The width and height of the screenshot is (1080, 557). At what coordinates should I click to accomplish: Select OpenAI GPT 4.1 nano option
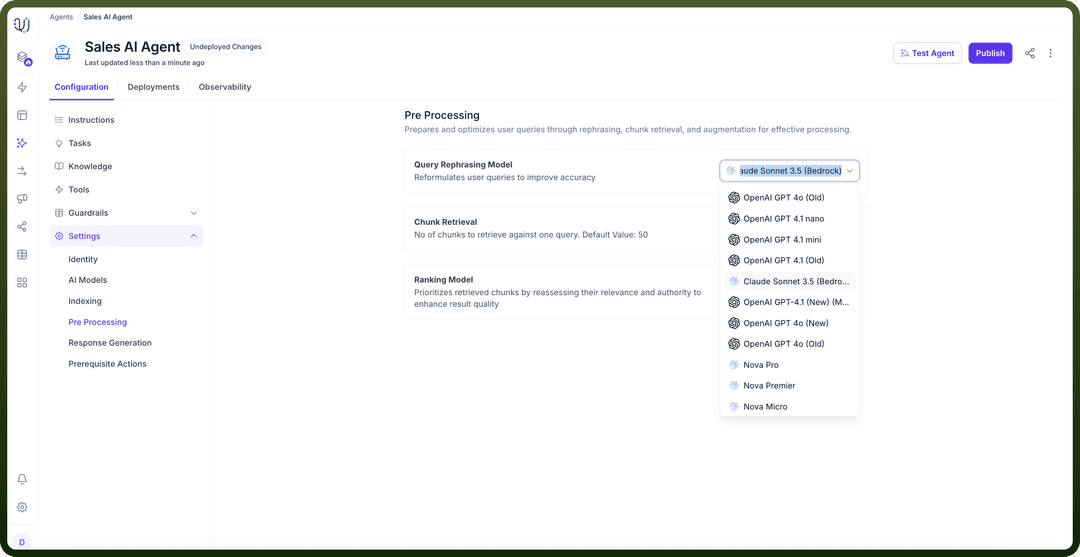(789, 219)
